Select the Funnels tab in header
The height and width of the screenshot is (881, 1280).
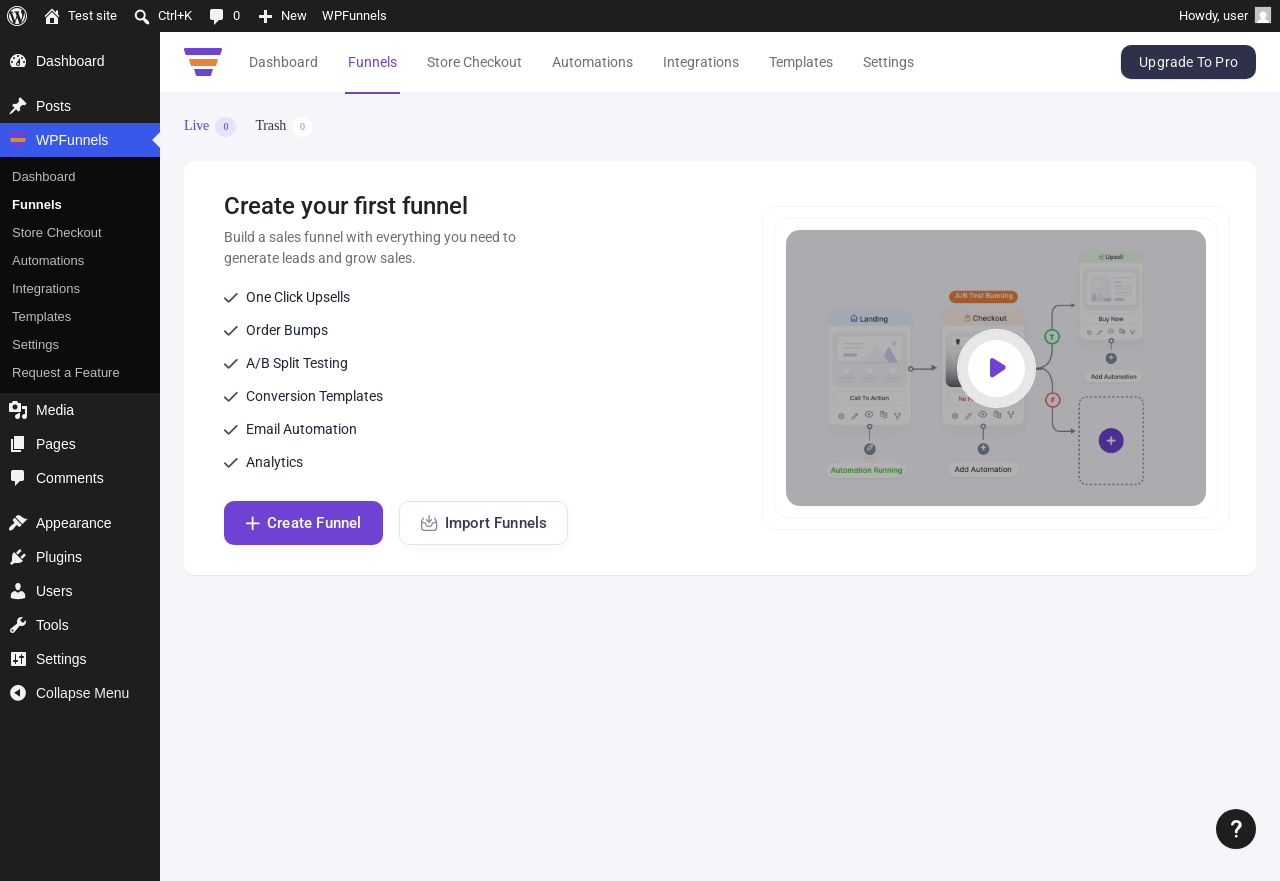[x=372, y=62]
